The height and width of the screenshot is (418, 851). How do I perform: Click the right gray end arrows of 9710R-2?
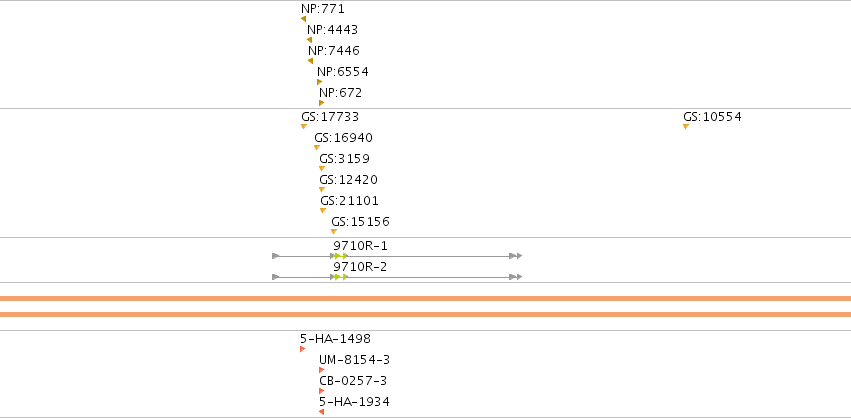[x=516, y=277]
